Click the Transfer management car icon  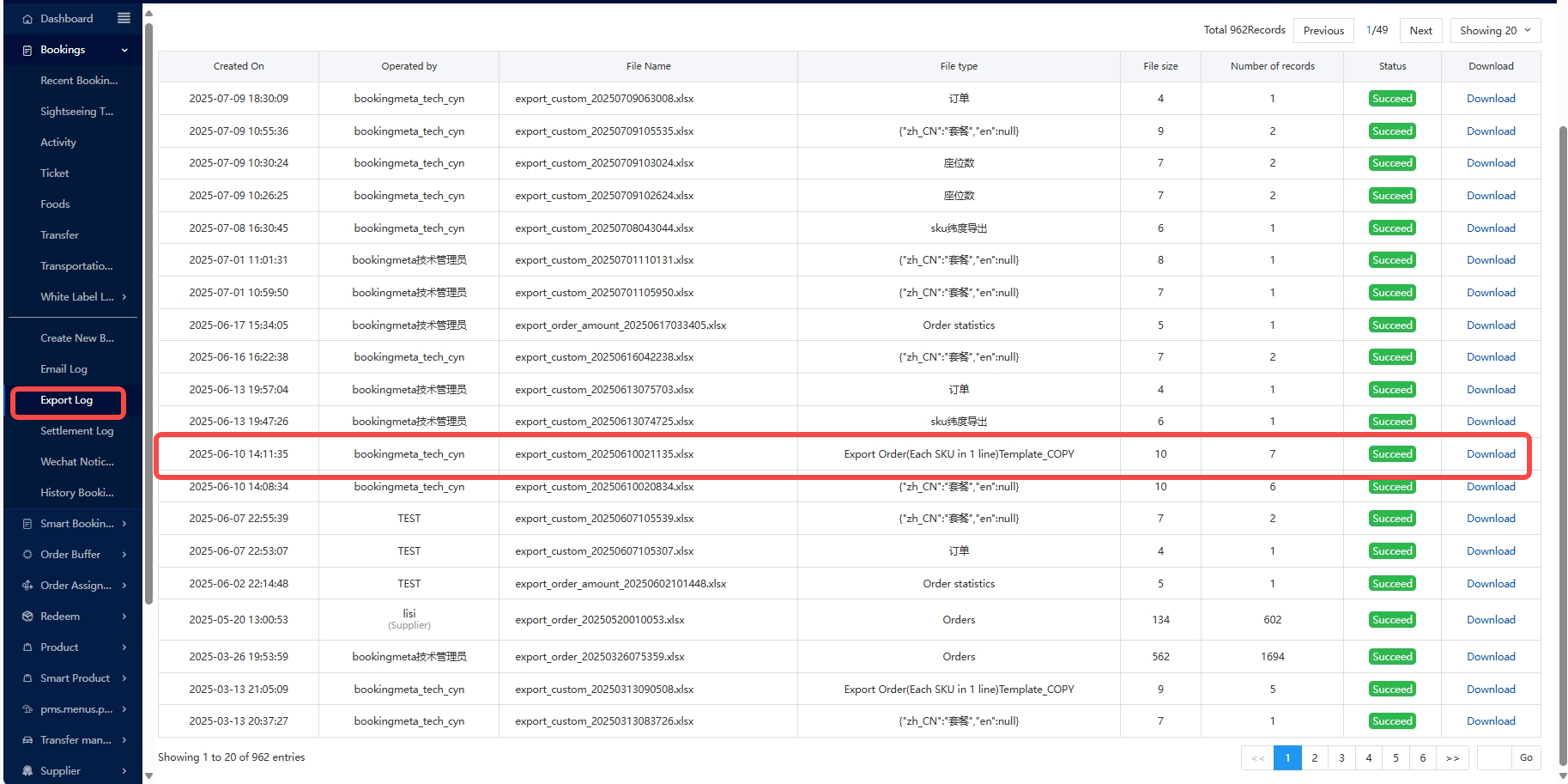27,740
